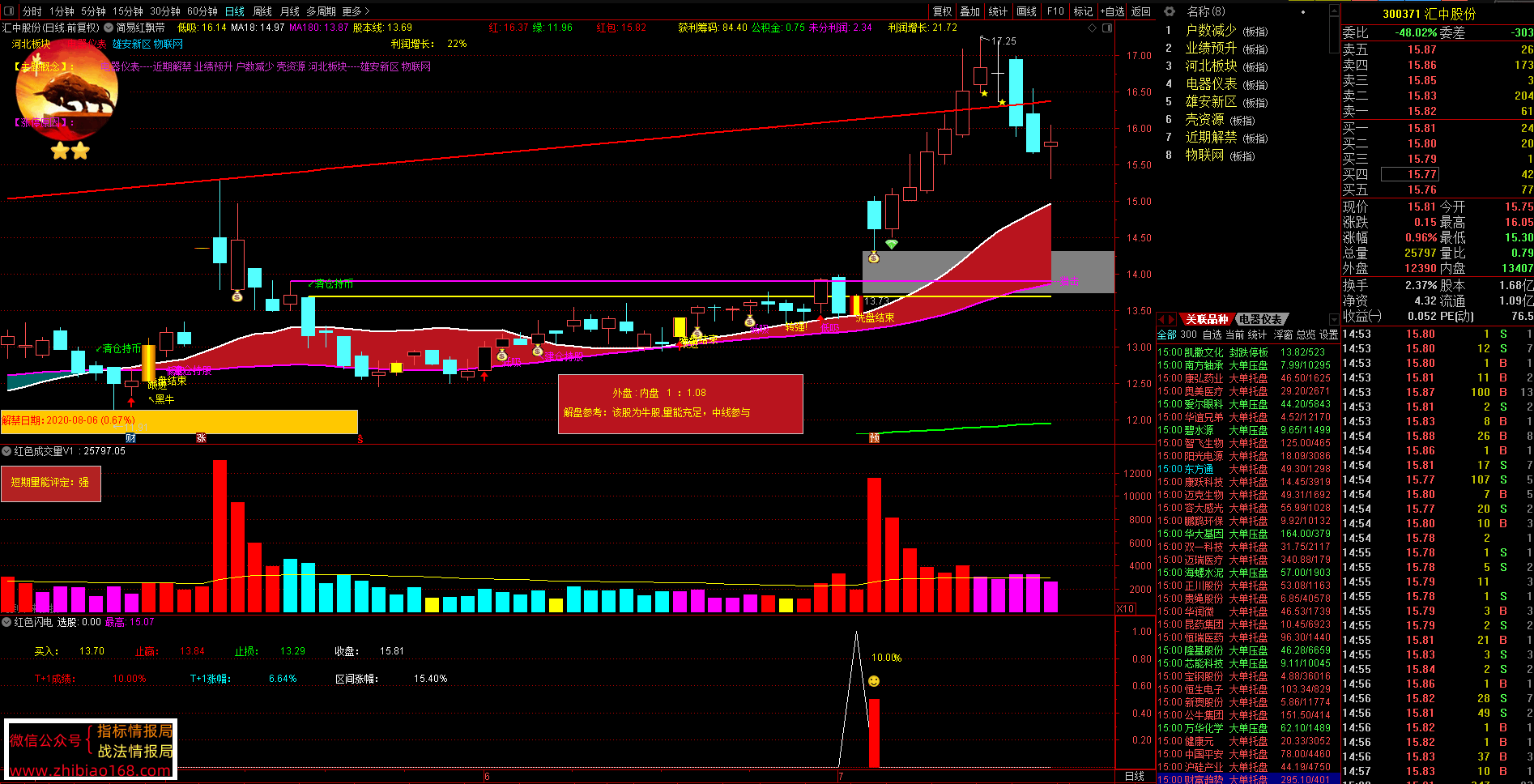Click the bull logo thumbnail
Viewport: 1534px width, 784px height.
tap(67, 91)
